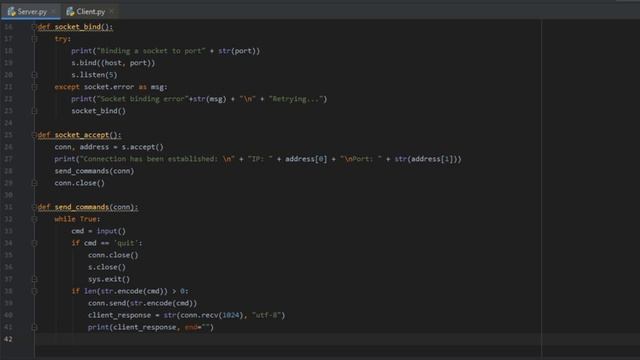Collapse the send_commands function fold marker
This screenshot has height=360, width=640.
point(34,207)
